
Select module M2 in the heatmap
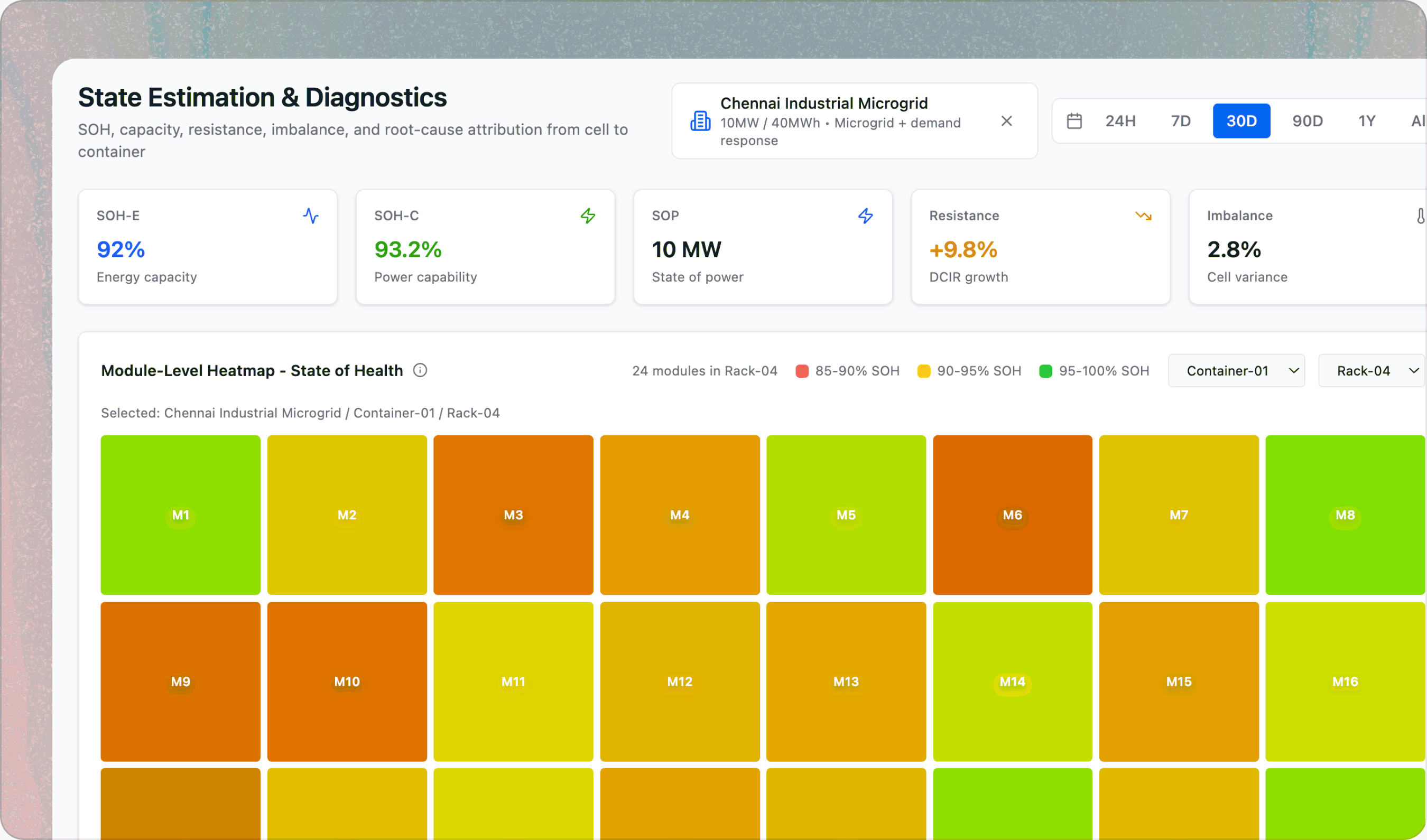[x=347, y=515]
